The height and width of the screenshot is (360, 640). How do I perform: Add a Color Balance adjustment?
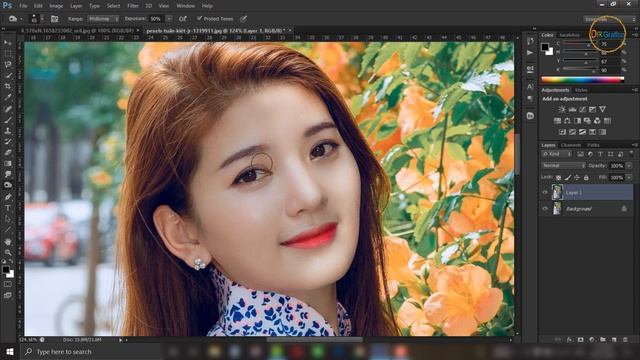pyautogui.click(x=567, y=121)
